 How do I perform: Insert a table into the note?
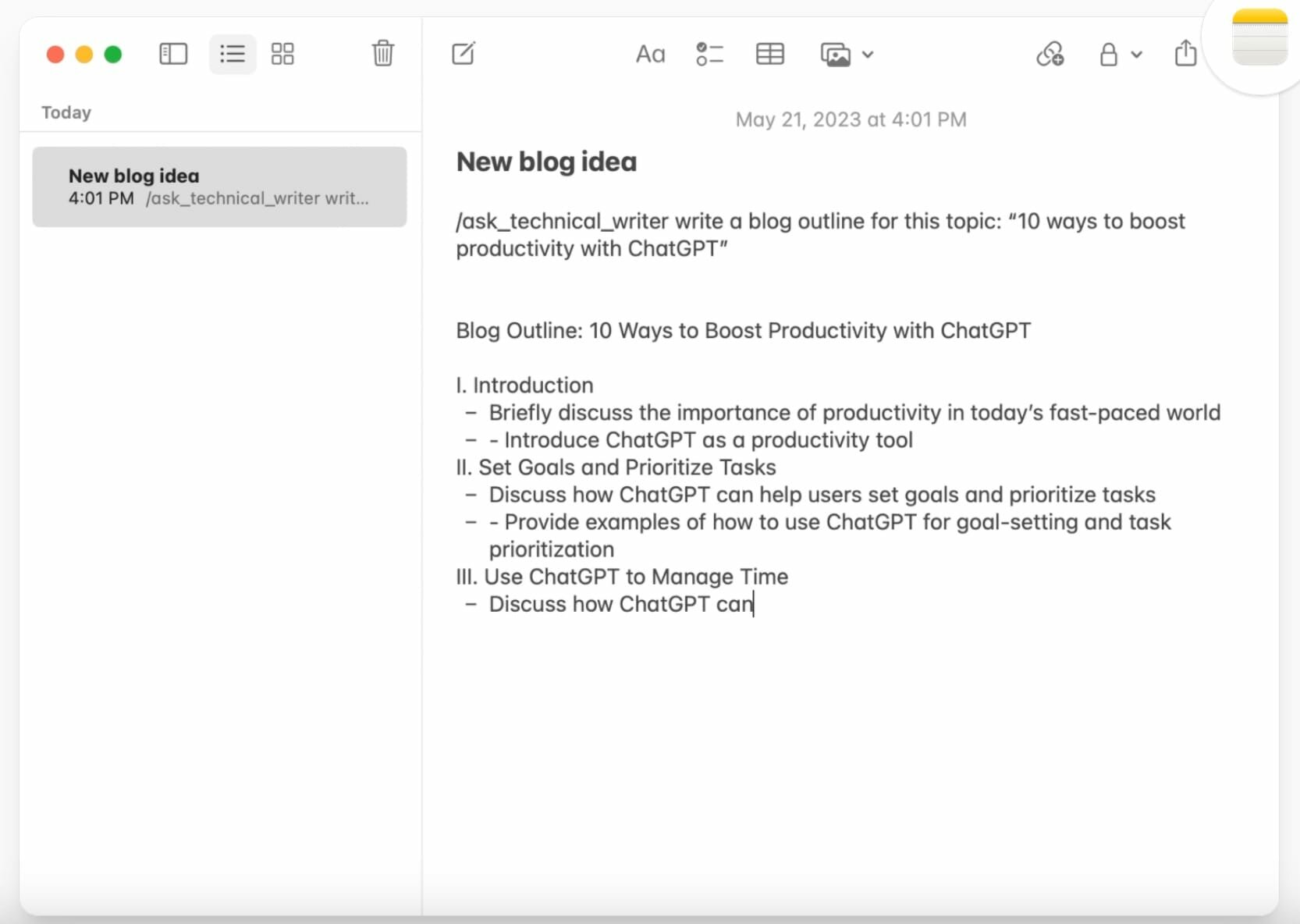769,54
